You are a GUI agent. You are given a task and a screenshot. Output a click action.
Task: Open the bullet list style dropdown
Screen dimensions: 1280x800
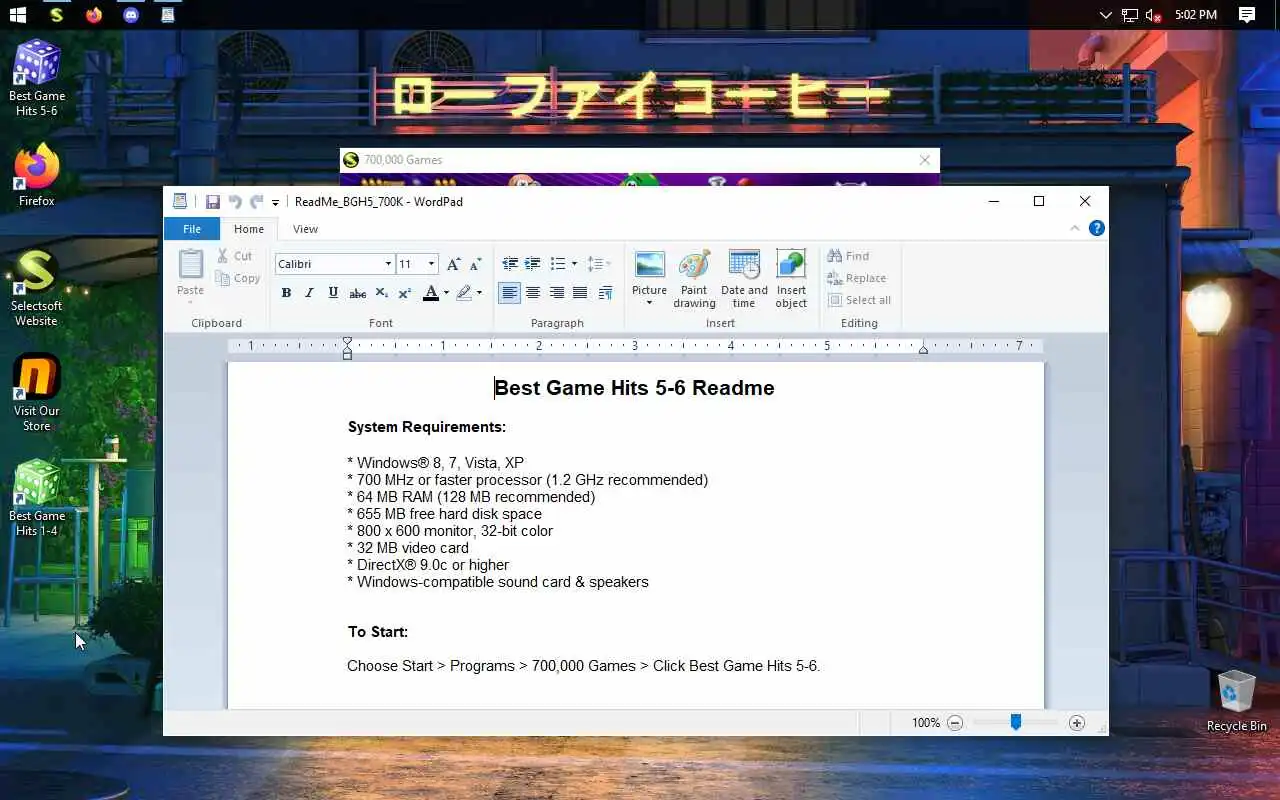pos(574,264)
